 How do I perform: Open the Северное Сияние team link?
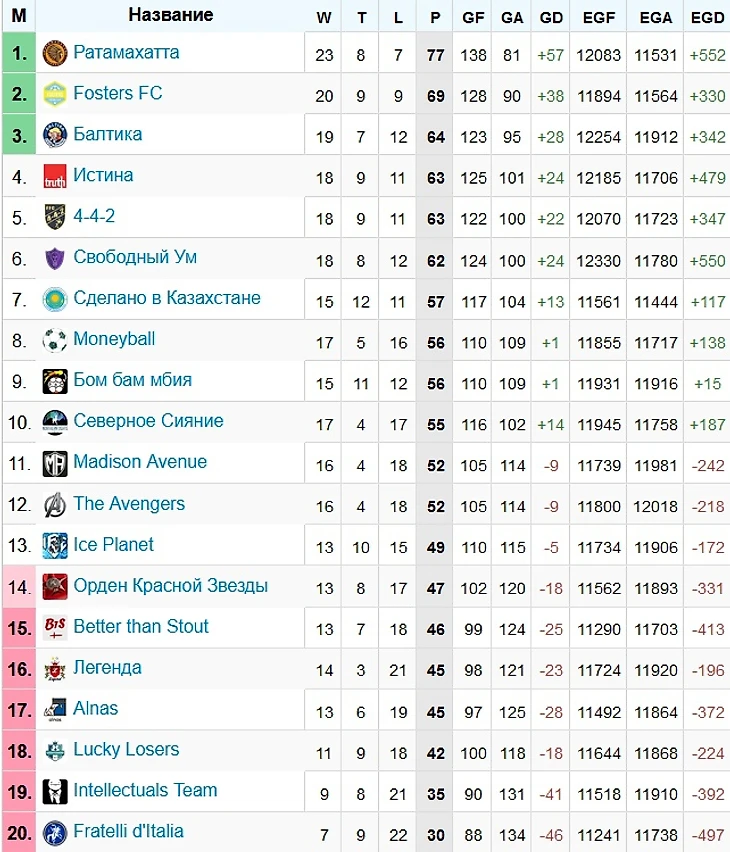(x=148, y=421)
